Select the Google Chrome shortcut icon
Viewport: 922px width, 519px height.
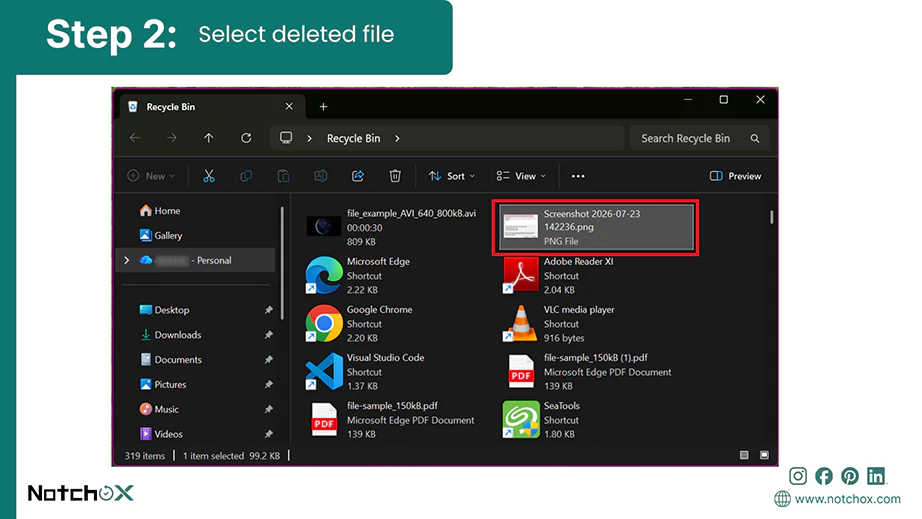click(324, 323)
